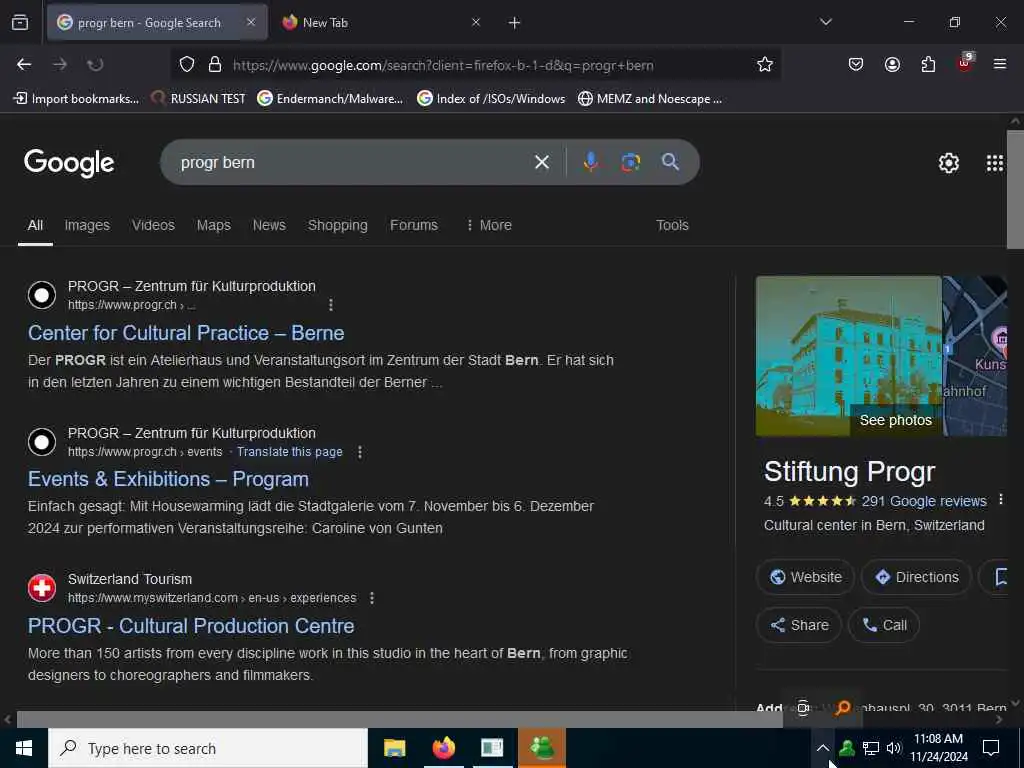Clear the search box text
The width and height of the screenshot is (1024, 768).
point(542,162)
